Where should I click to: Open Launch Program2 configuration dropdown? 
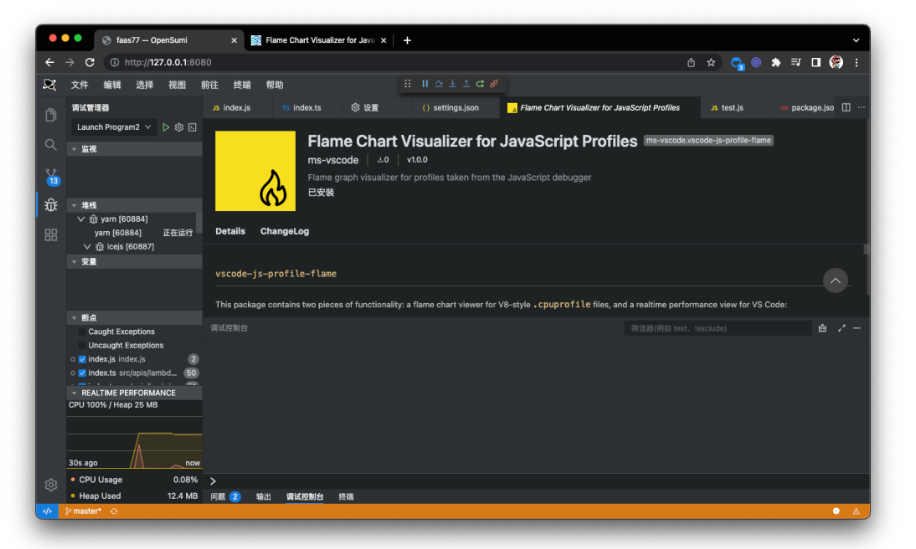[x=114, y=127]
